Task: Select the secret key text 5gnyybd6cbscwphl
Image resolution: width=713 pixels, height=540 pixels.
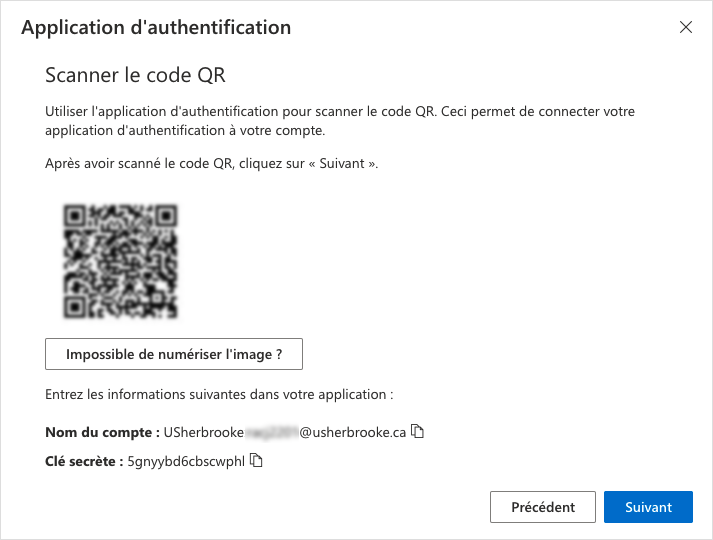Action: (186, 461)
